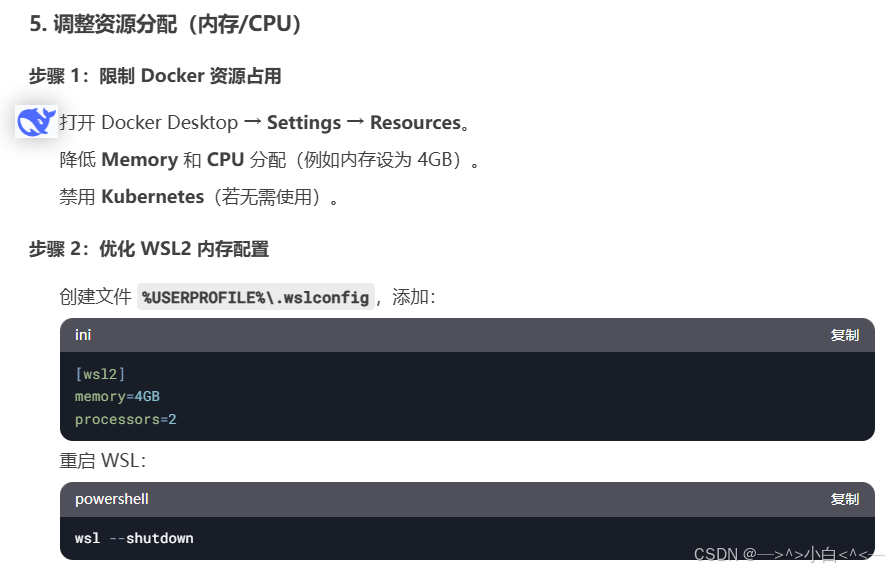Image resolution: width=889 pixels, height=570 pixels.
Task: Click the bold Memory word
Action: [139, 160]
